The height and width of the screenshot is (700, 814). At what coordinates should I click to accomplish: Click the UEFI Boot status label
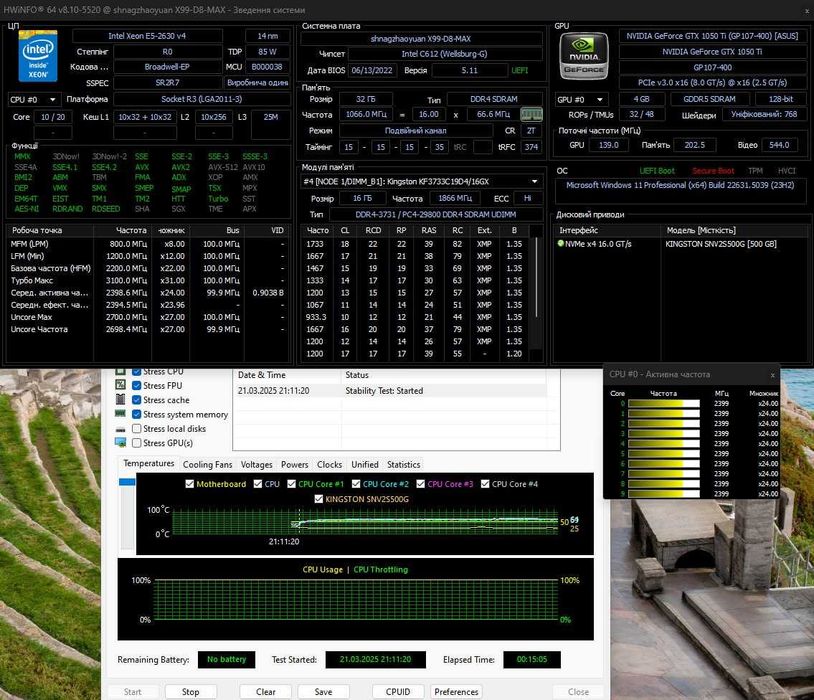[657, 171]
